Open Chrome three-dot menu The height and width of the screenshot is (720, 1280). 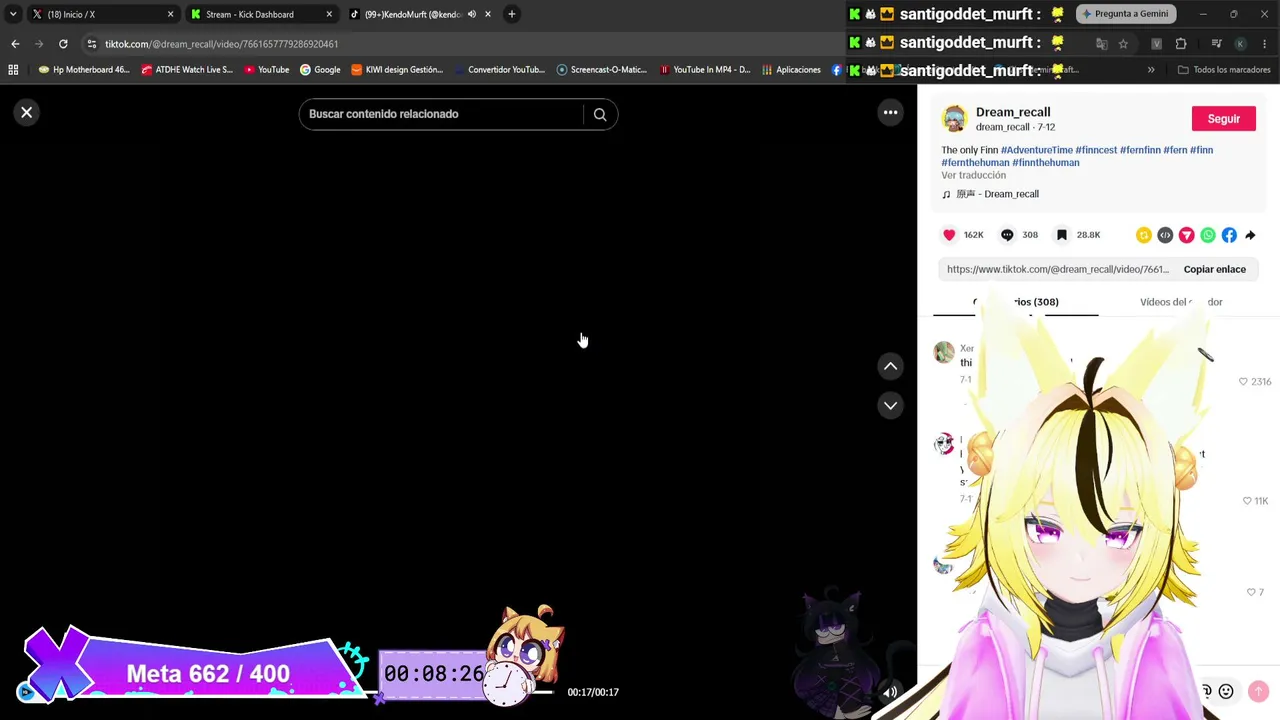[1265, 44]
